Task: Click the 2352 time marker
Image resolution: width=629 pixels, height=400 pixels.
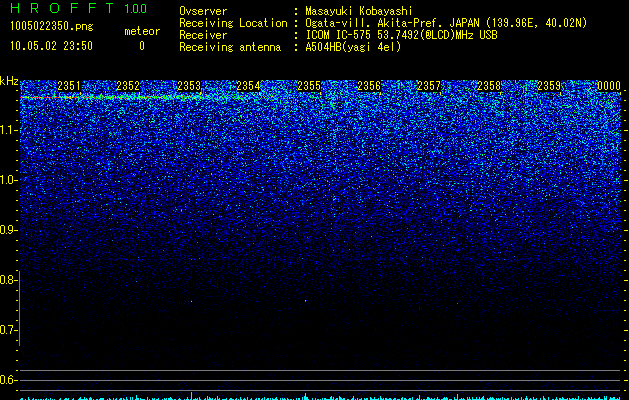Action: tap(128, 86)
